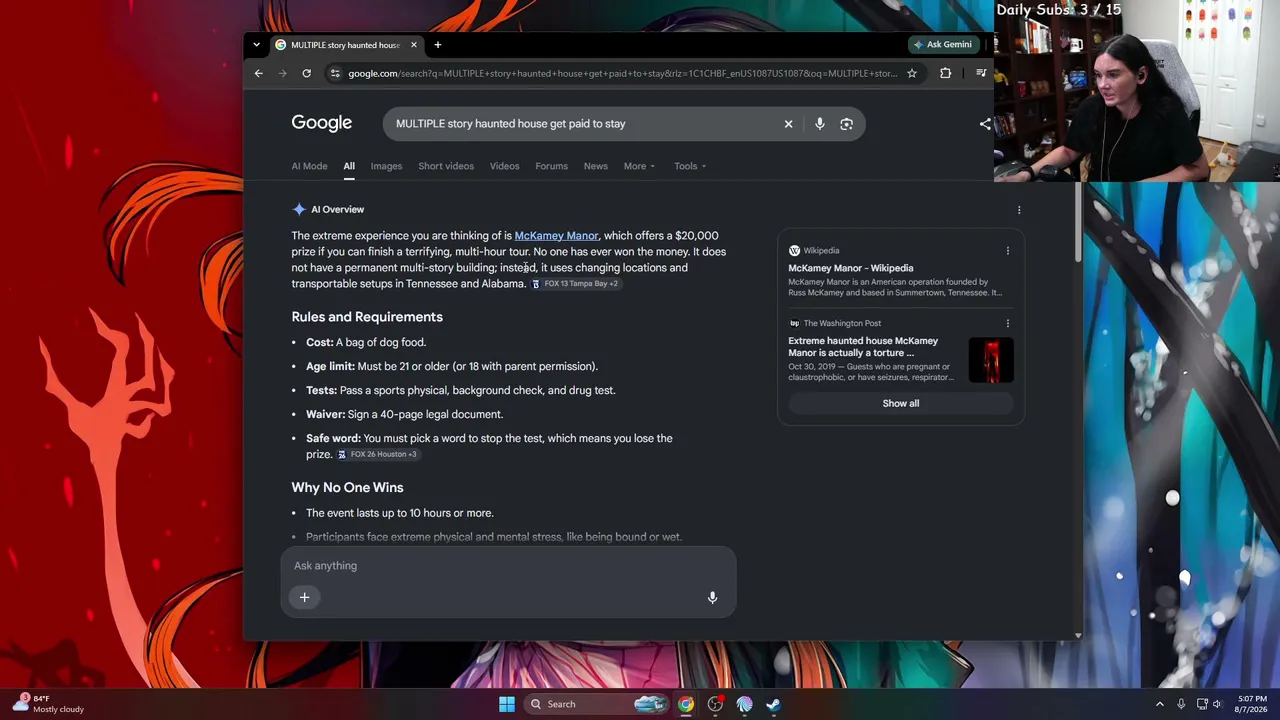This screenshot has height=720, width=1280.
Task: Click the AI Overview label
Action: click(x=337, y=210)
